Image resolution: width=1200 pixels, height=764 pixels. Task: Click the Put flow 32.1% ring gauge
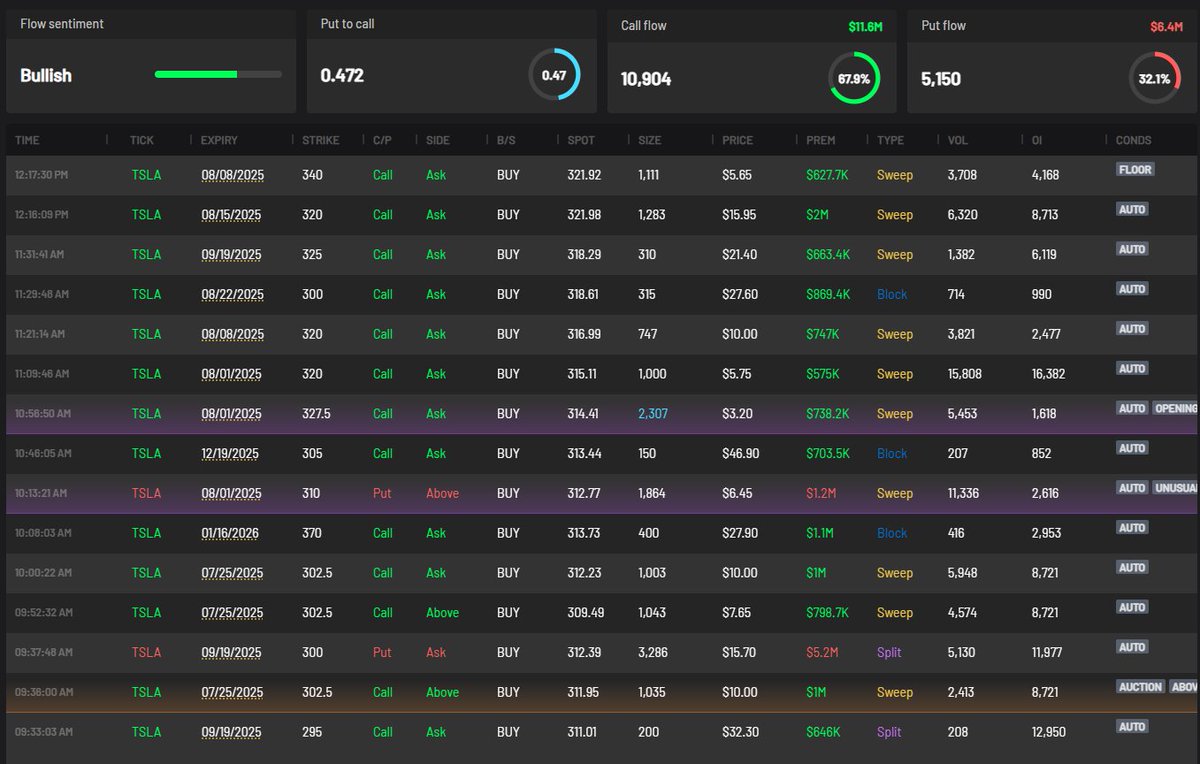click(1154, 78)
